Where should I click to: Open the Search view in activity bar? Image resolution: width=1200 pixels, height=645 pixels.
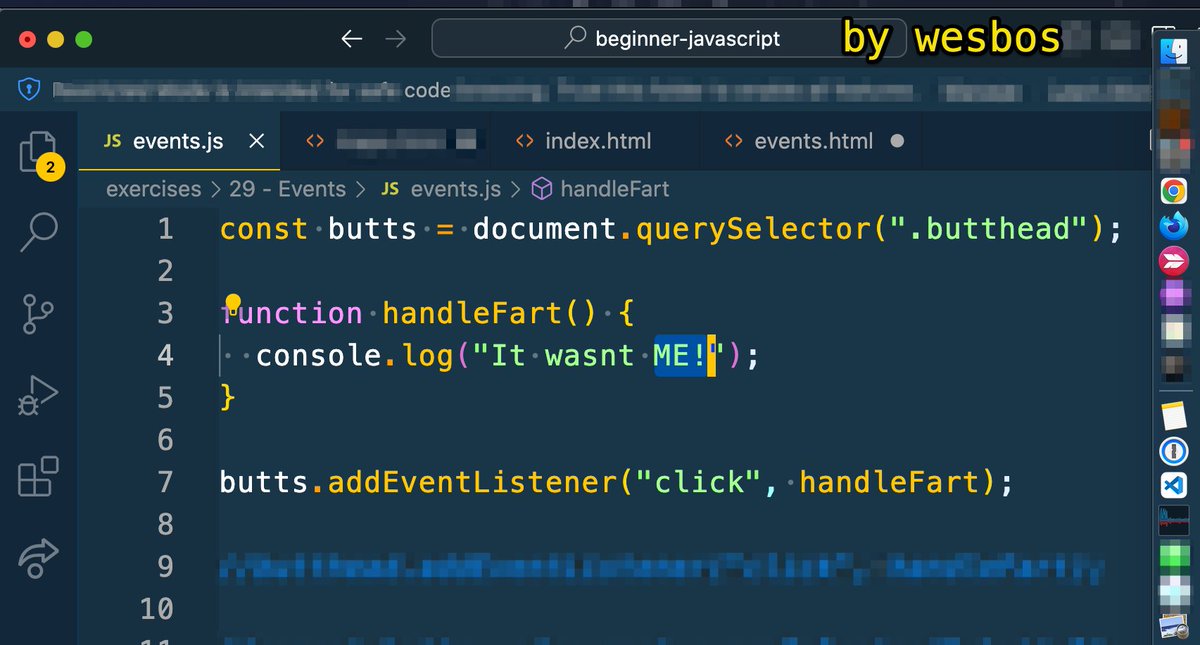point(39,232)
